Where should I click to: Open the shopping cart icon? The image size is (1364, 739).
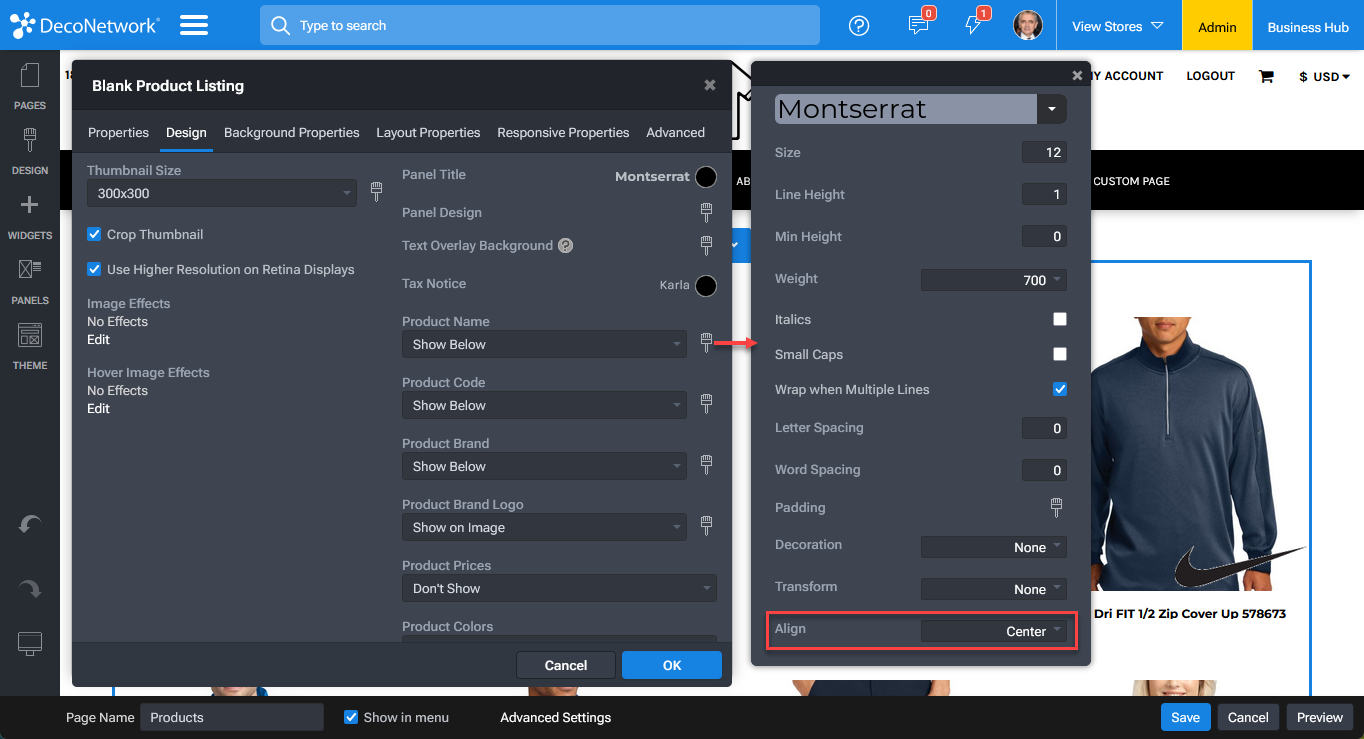(1266, 75)
